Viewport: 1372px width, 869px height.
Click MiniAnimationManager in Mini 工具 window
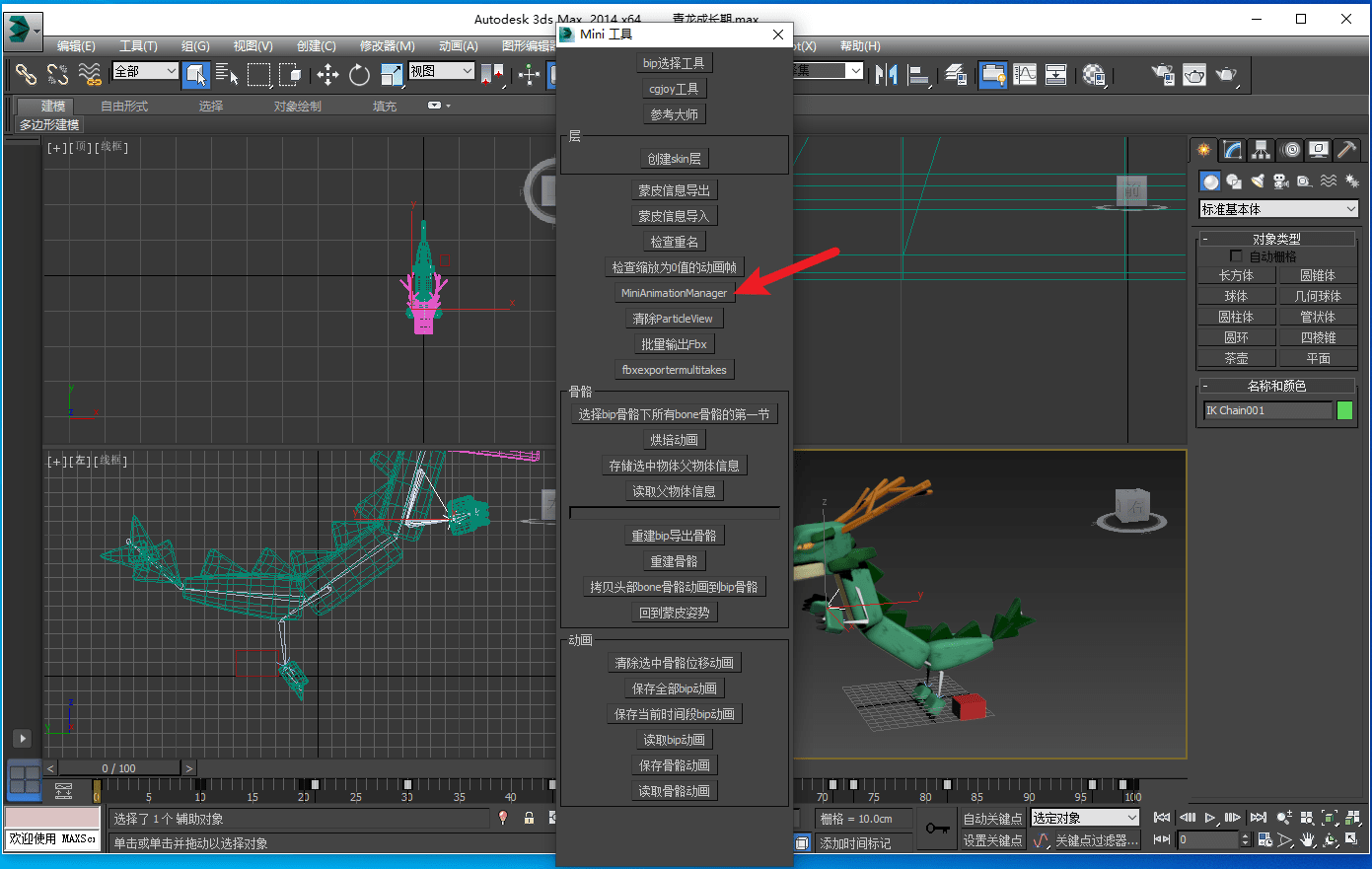[x=674, y=293]
